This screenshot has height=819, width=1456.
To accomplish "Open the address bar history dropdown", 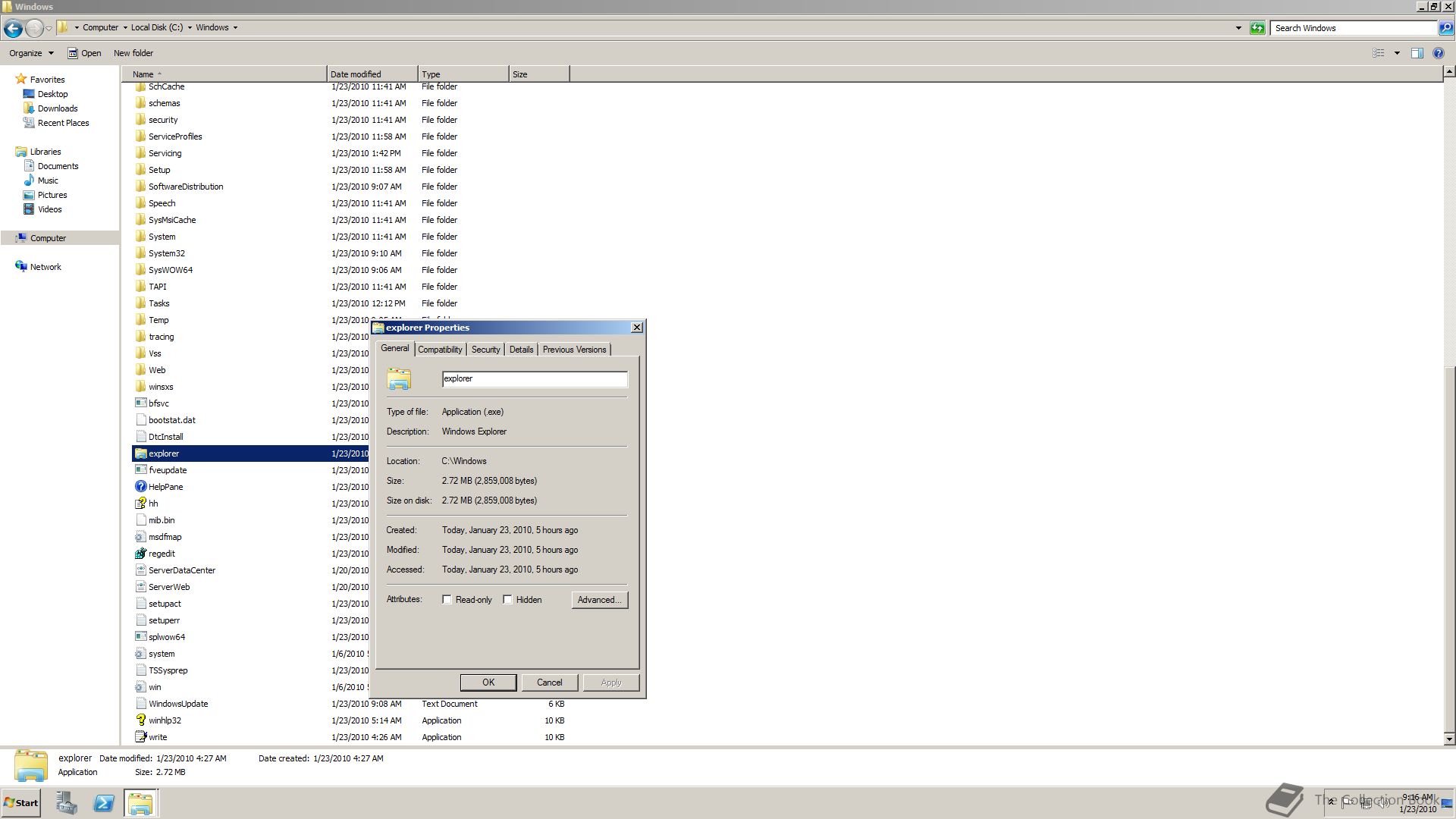I will point(1238,28).
